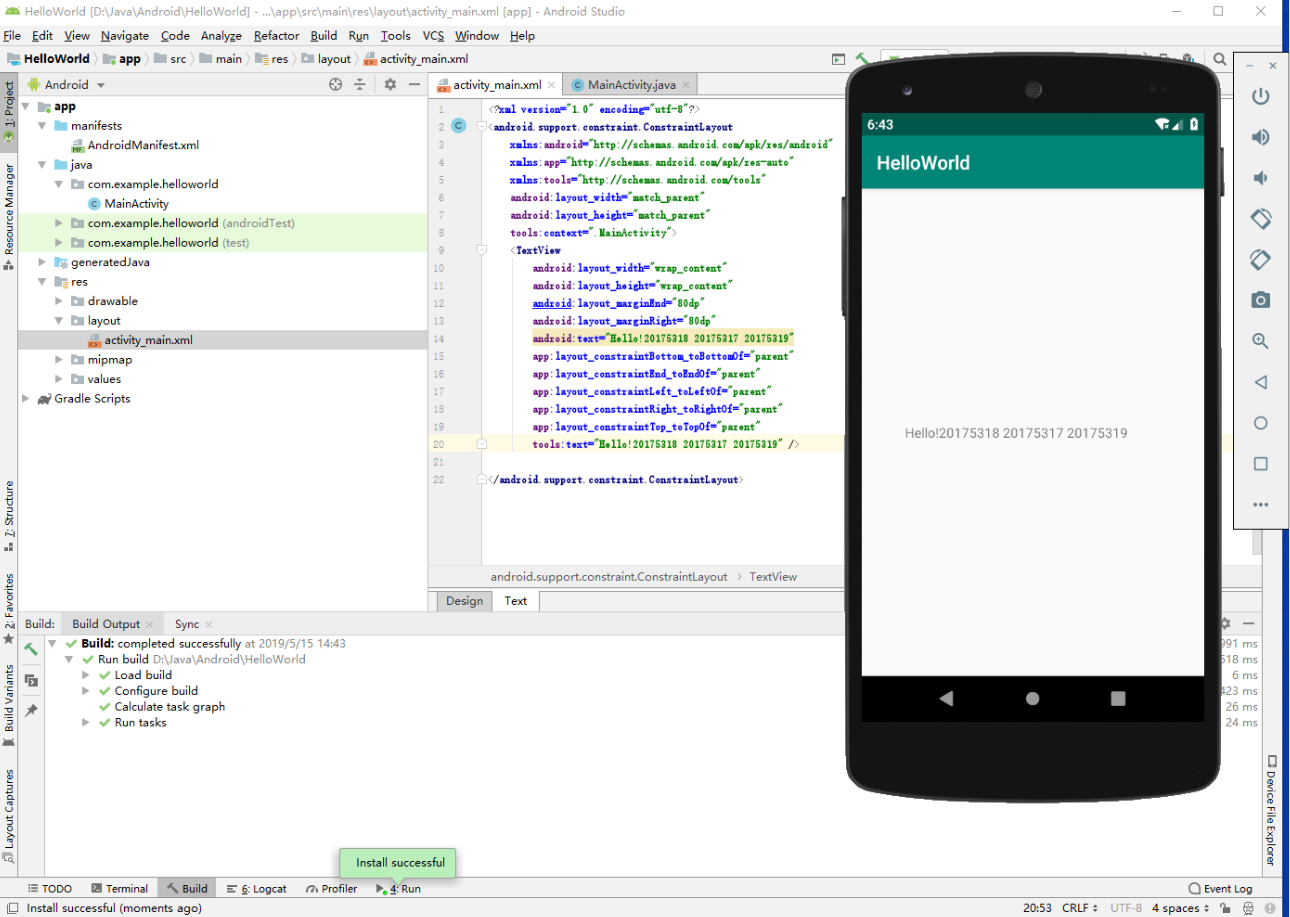Viewport: 1290px width, 917px height.
Task: Open Build panel settings gear
Action: [1224, 623]
